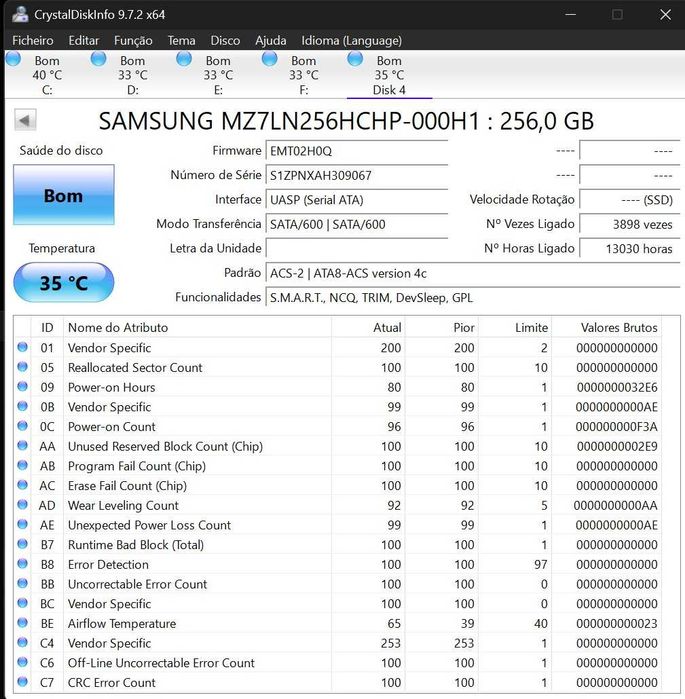Click status dot for Power-on Hours
This screenshot has height=699, width=685.
[22, 386]
